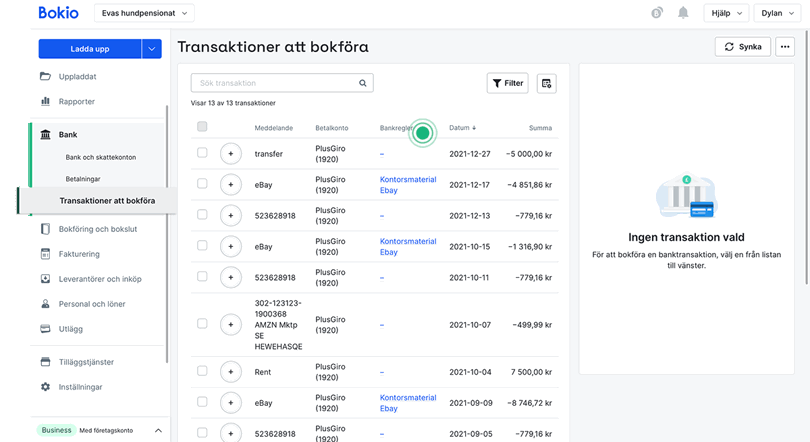Viewport: 810px width, 442px height.
Task: Click the coin icon in top bar
Action: [x=656, y=13]
